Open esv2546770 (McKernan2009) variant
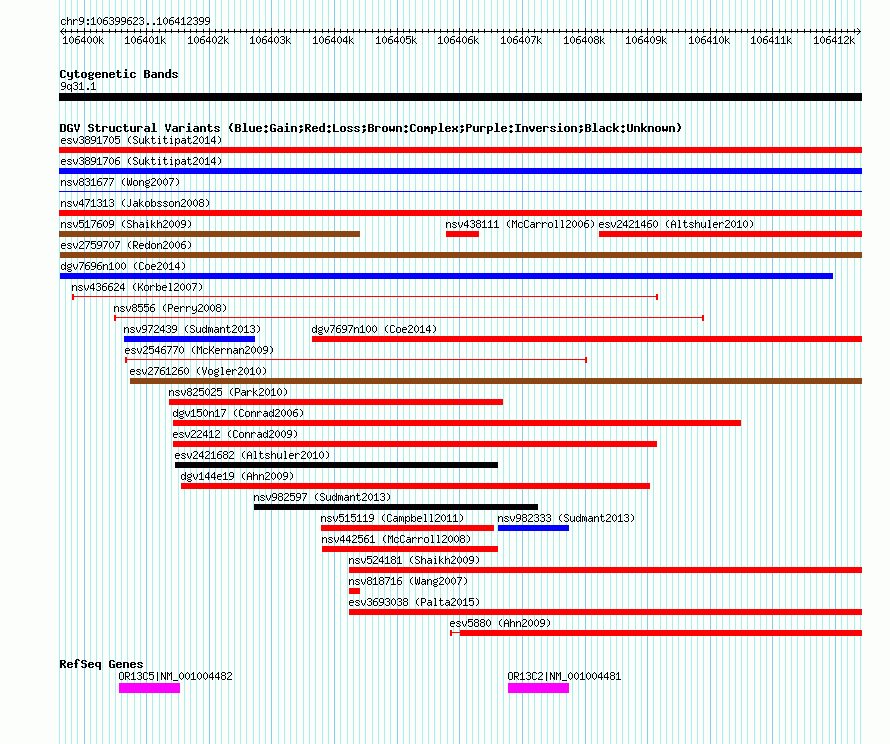This screenshot has height=744, width=890. [356, 360]
